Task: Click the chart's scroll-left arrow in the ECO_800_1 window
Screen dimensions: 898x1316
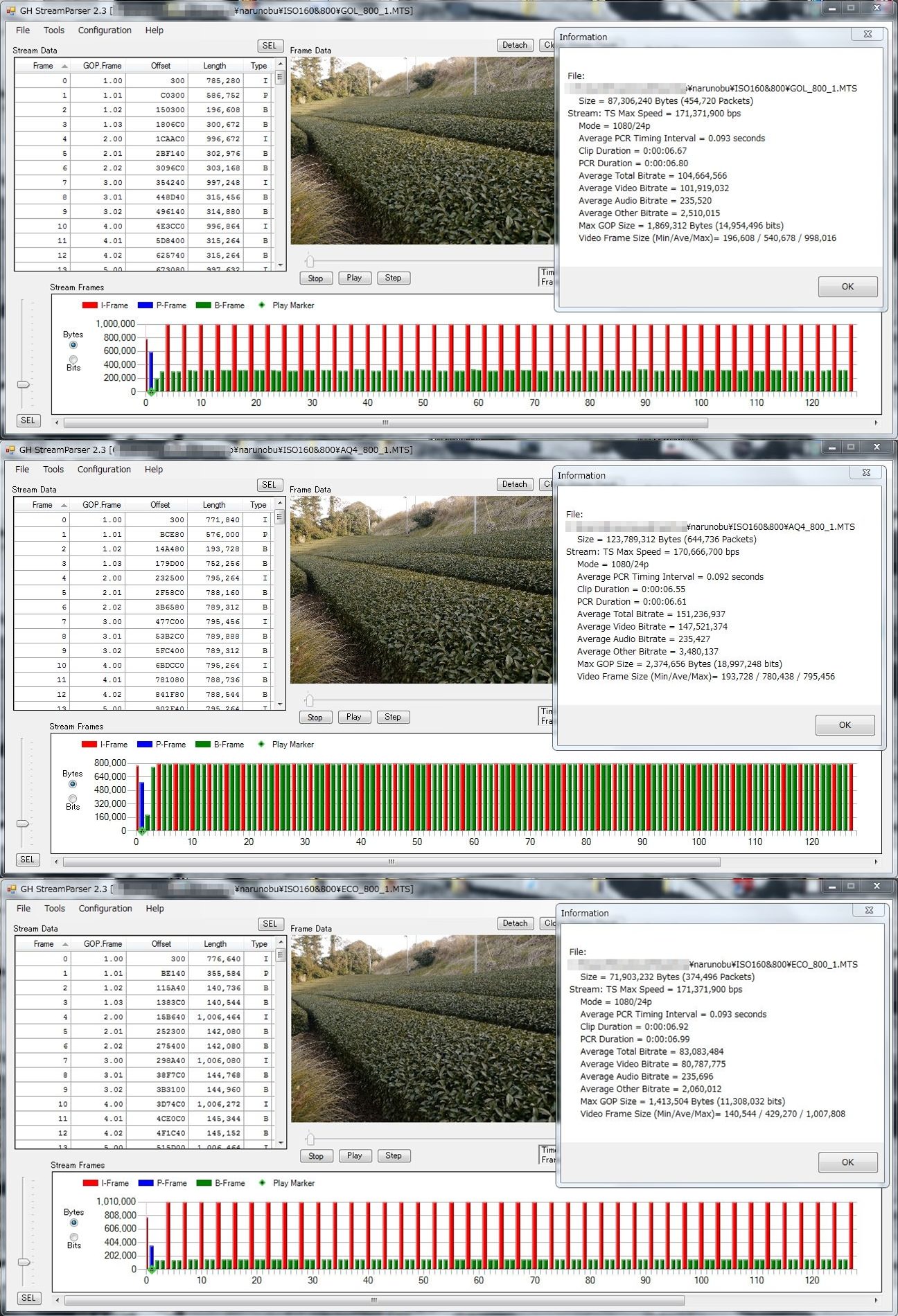Action: pyautogui.click(x=57, y=1300)
